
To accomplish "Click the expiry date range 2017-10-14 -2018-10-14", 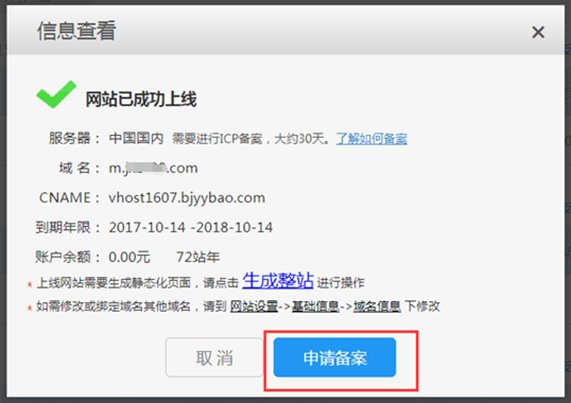I will [191, 228].
